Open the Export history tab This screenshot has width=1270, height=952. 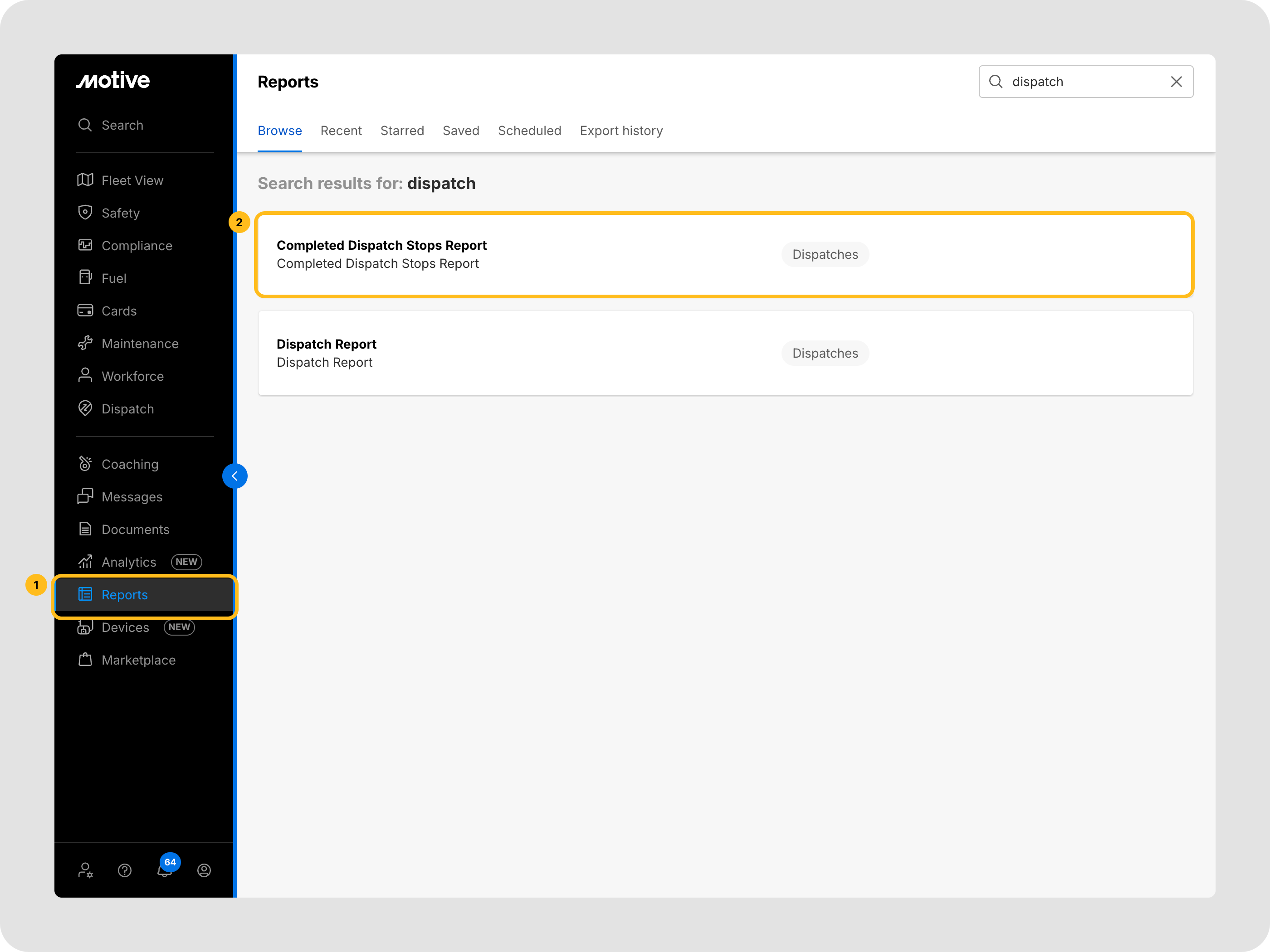[620, 131]
